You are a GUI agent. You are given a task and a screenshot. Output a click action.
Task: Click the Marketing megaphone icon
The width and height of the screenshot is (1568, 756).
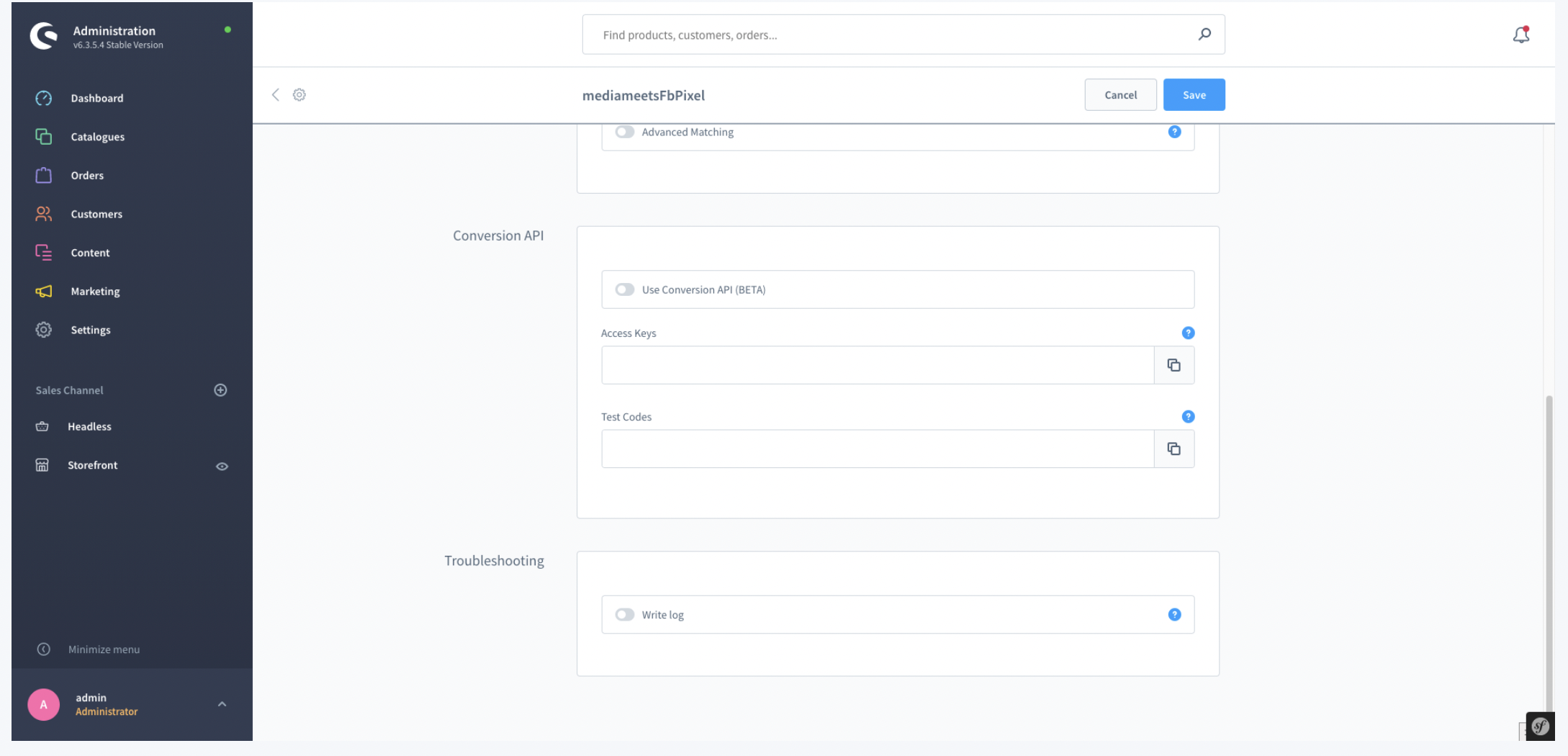[43, 291]
